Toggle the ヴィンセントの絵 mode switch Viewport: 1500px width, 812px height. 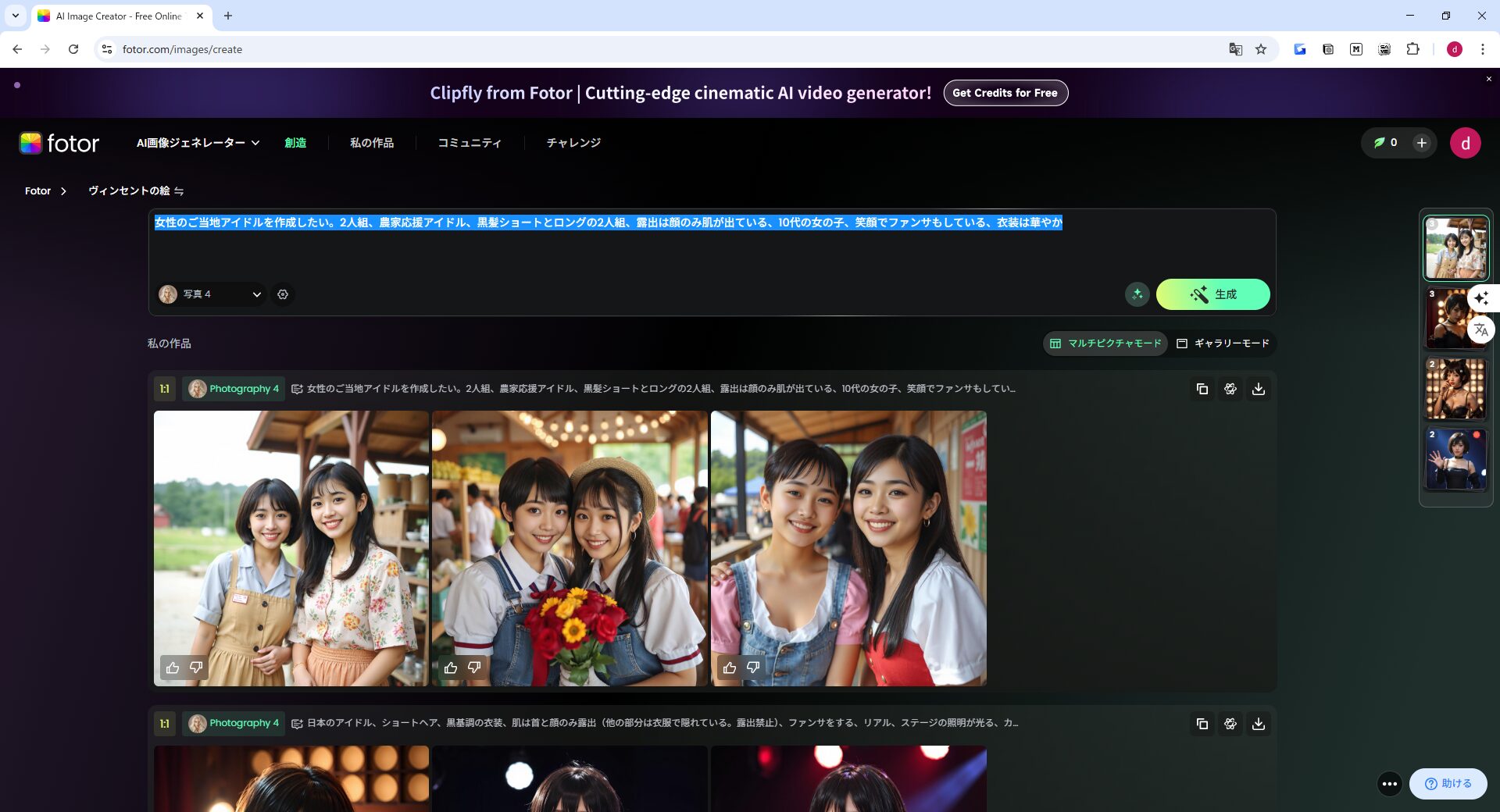[x=179, y=191]
